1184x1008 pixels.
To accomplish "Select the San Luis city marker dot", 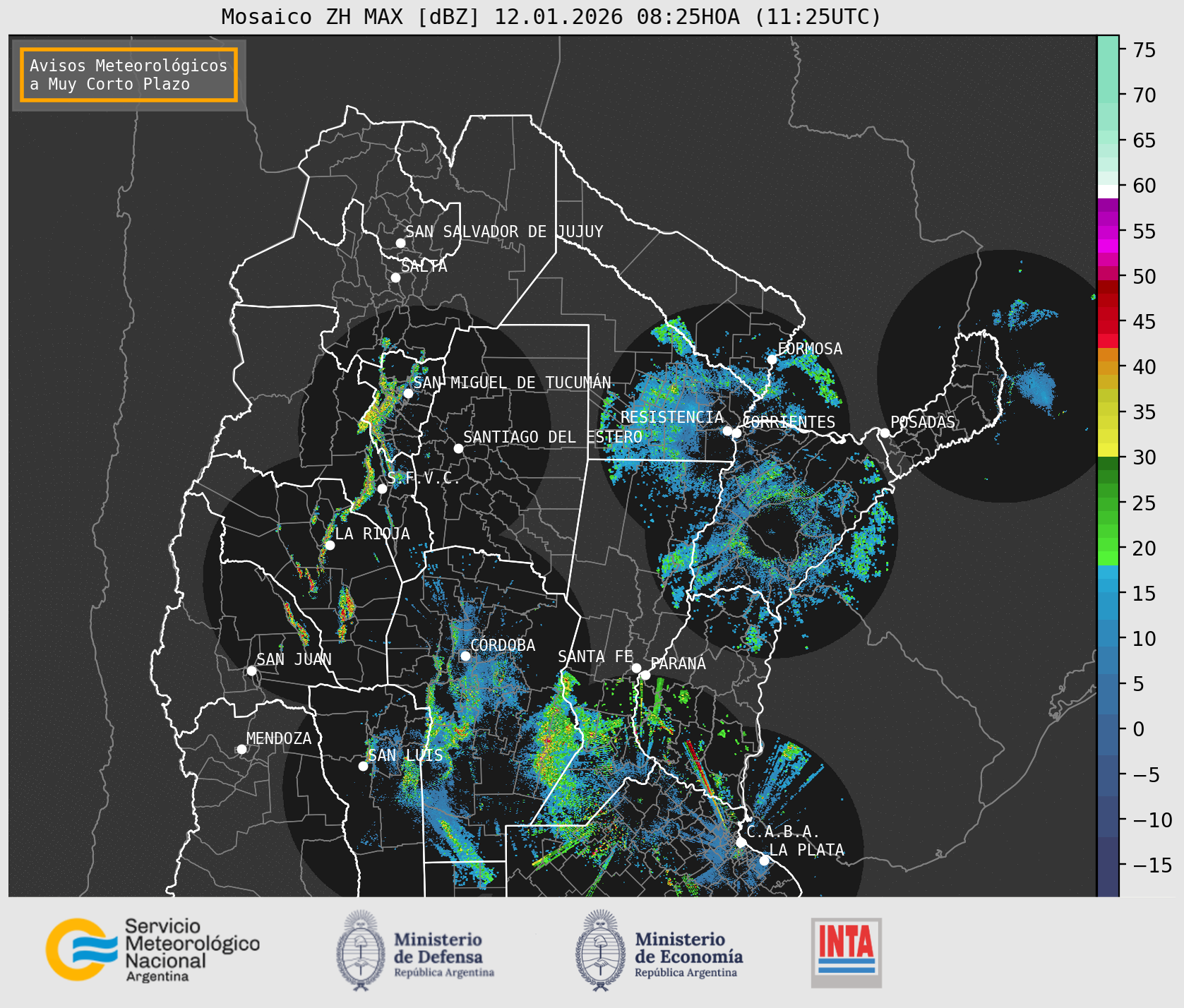I will pos(363,766).
